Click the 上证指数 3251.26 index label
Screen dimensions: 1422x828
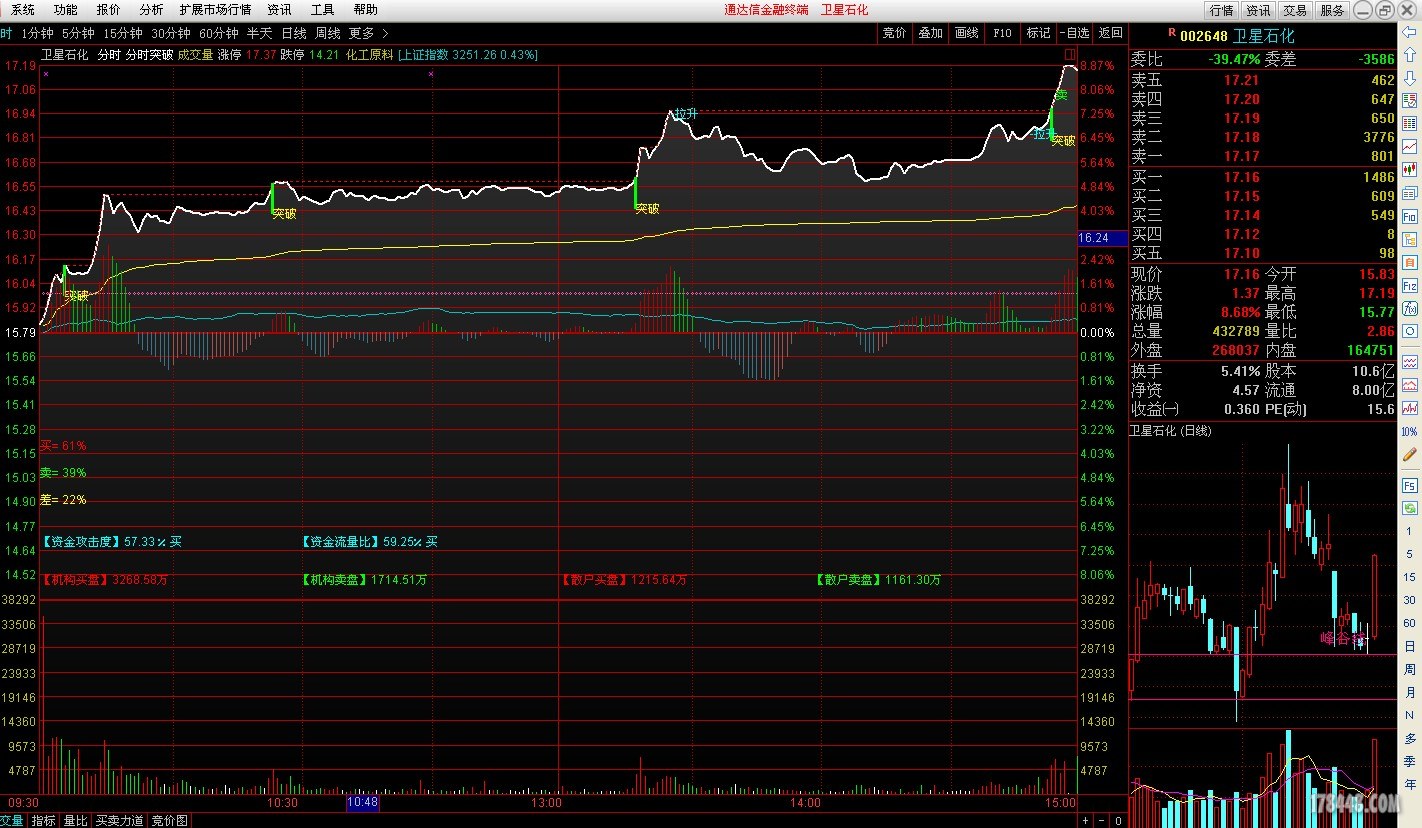click(468, 55)
